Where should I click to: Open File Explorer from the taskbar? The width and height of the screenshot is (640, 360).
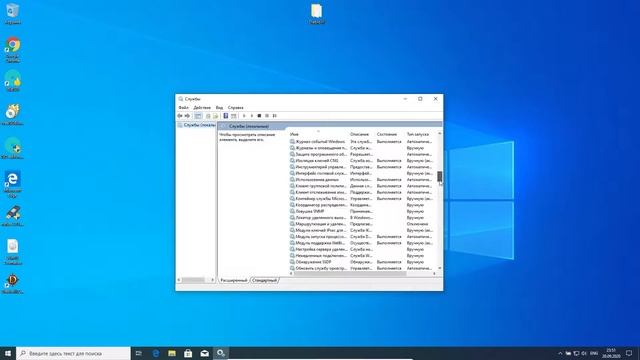click(x=172, y=353)
